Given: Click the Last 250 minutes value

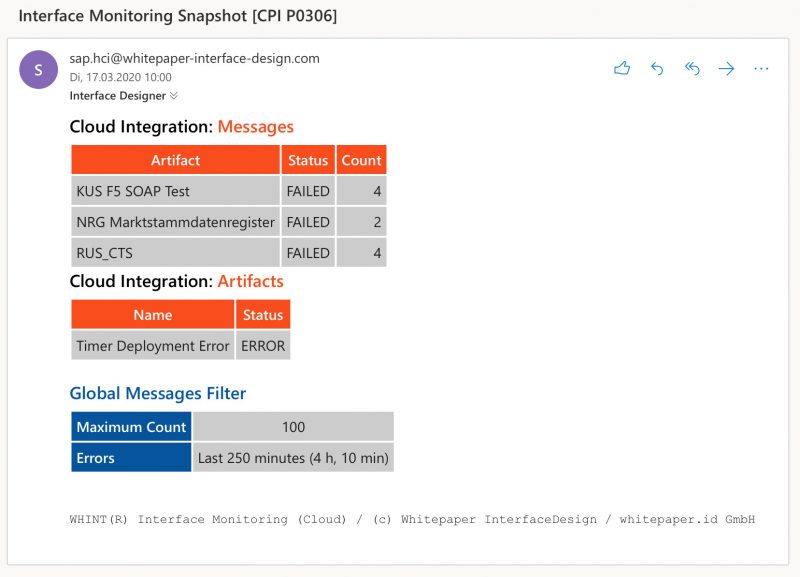Looking at the screenshot, I should pyautogui.click(x=293, y=458).
